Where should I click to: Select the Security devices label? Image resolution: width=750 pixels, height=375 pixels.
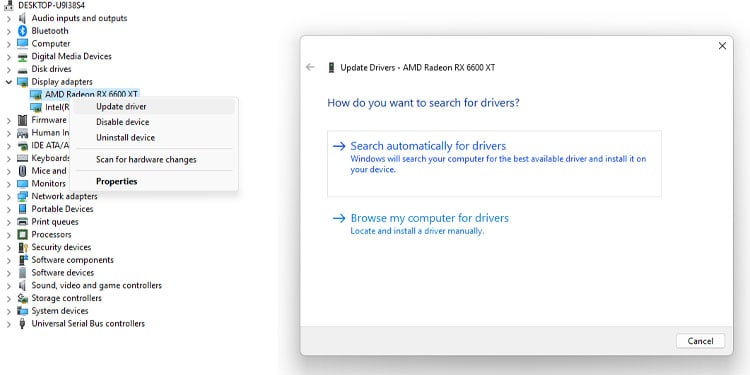point(61,247)
